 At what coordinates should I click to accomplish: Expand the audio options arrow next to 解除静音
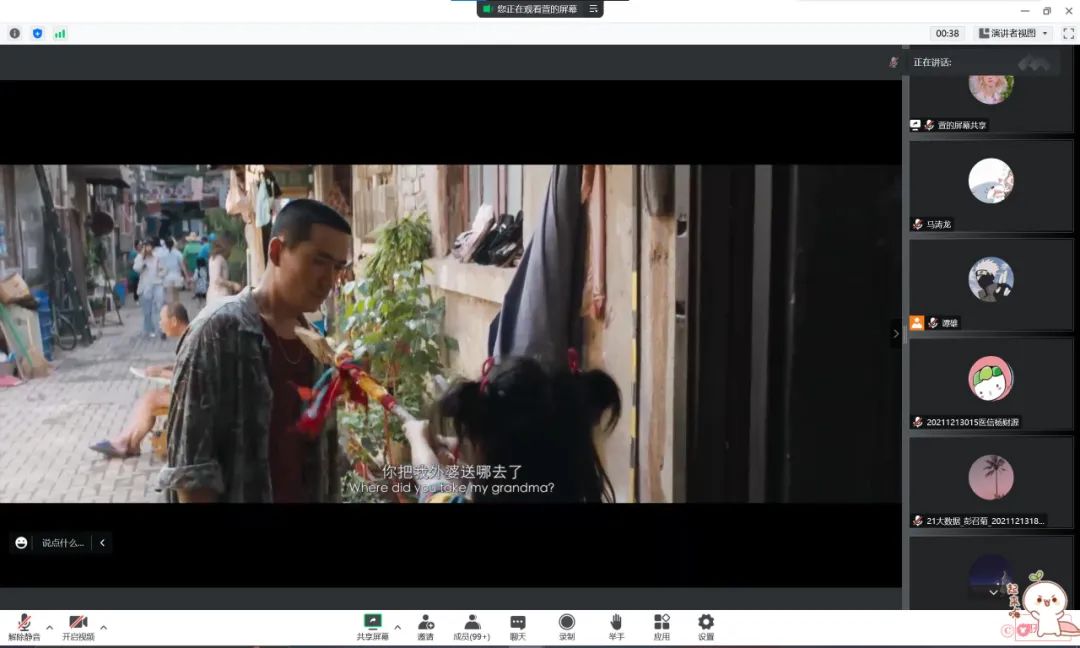click(50, 627)
